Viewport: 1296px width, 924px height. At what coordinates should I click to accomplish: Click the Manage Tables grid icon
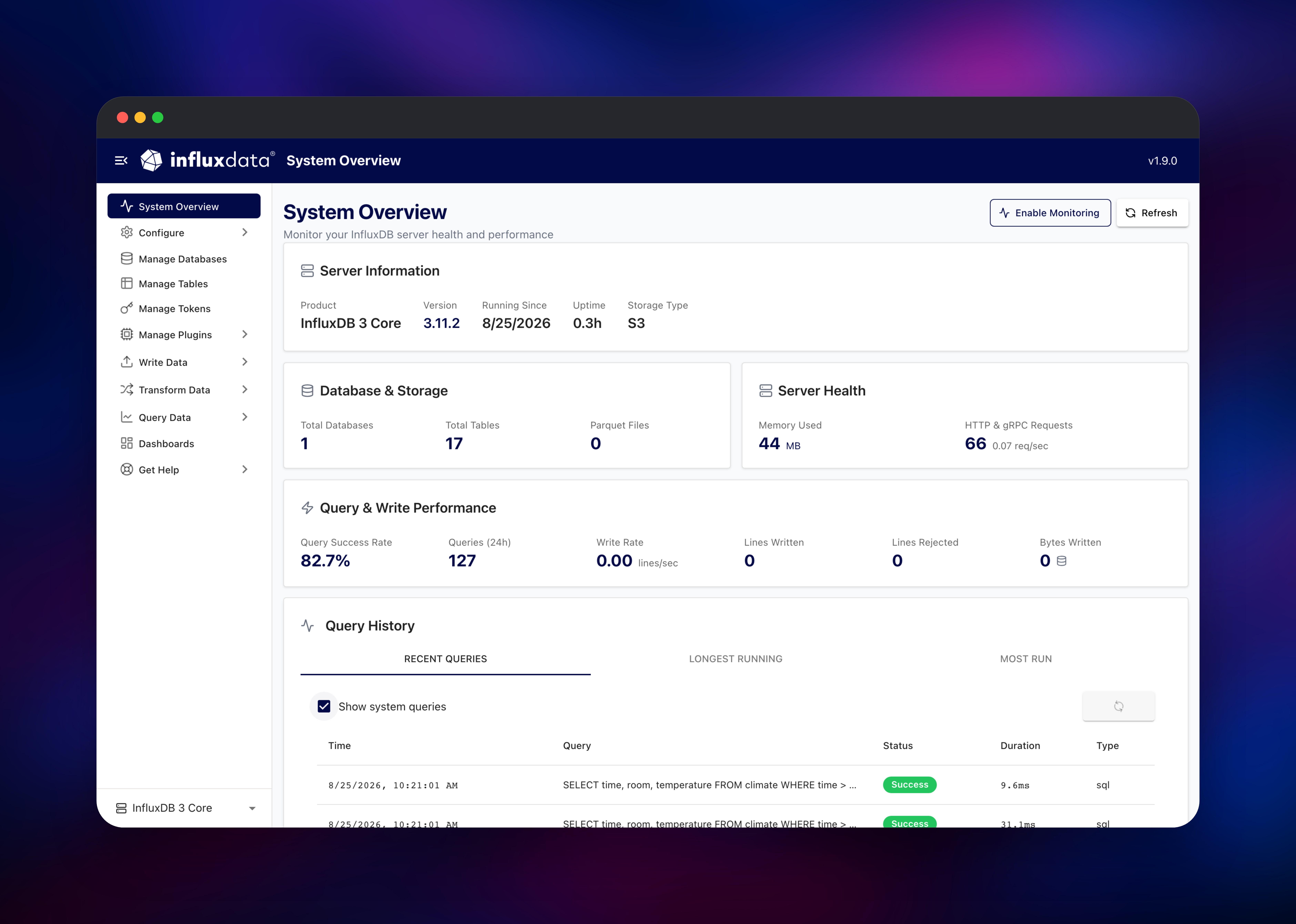tap(127, 283)
